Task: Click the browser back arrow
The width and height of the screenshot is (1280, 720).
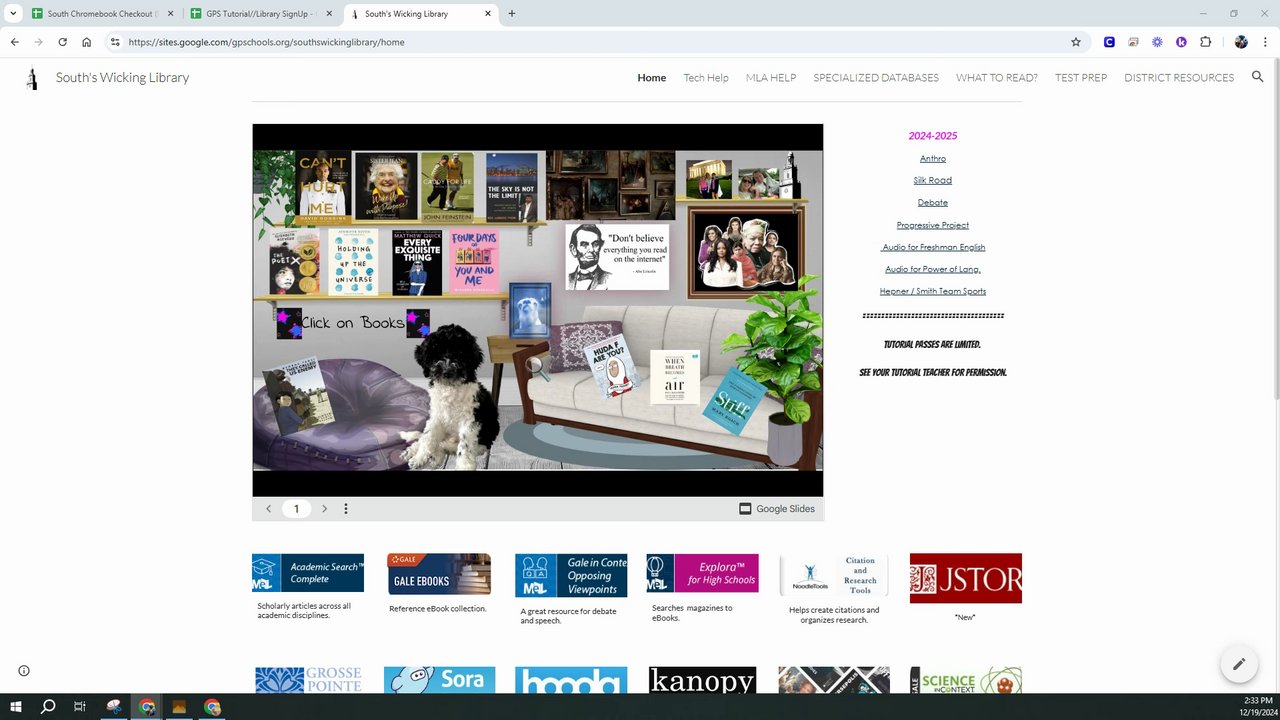Action: pyautogui.click(x=15, y=42)
